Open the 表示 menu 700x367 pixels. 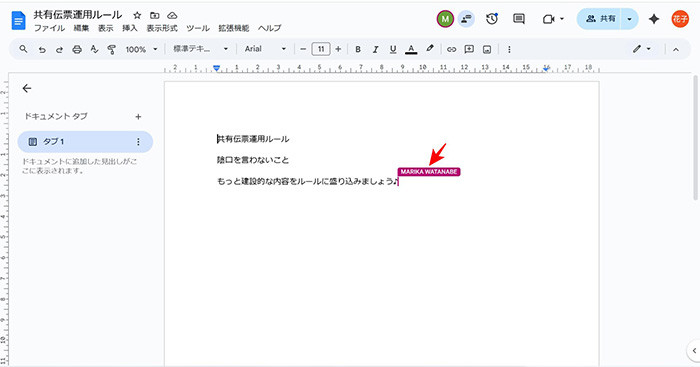106,28
